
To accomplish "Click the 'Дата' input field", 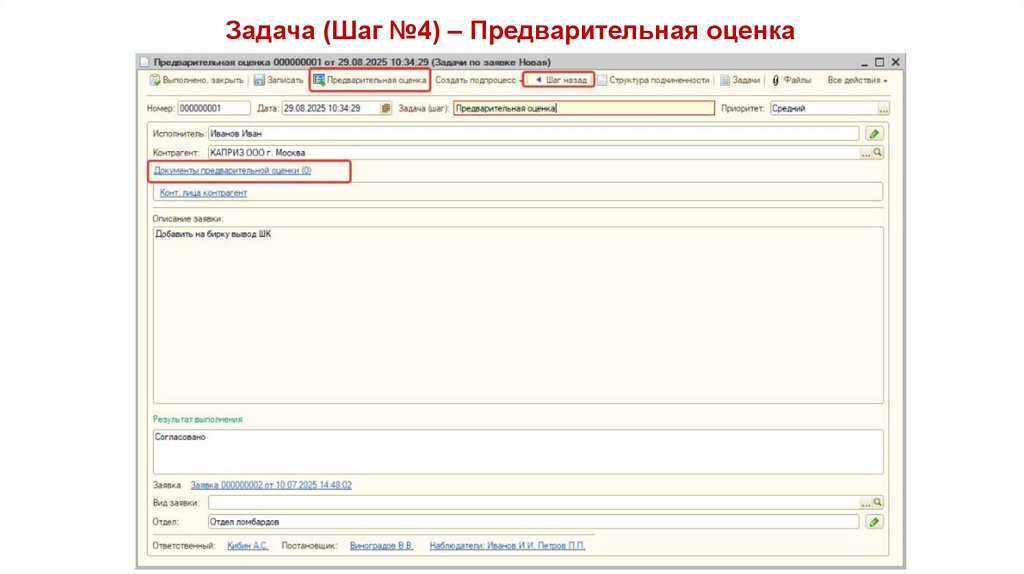I will [330, 108].
